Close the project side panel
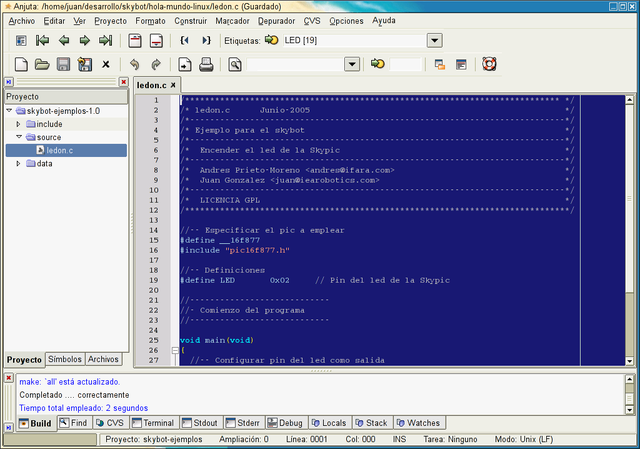The width and height of the screenshot is (640, 449). coord(123,82)
